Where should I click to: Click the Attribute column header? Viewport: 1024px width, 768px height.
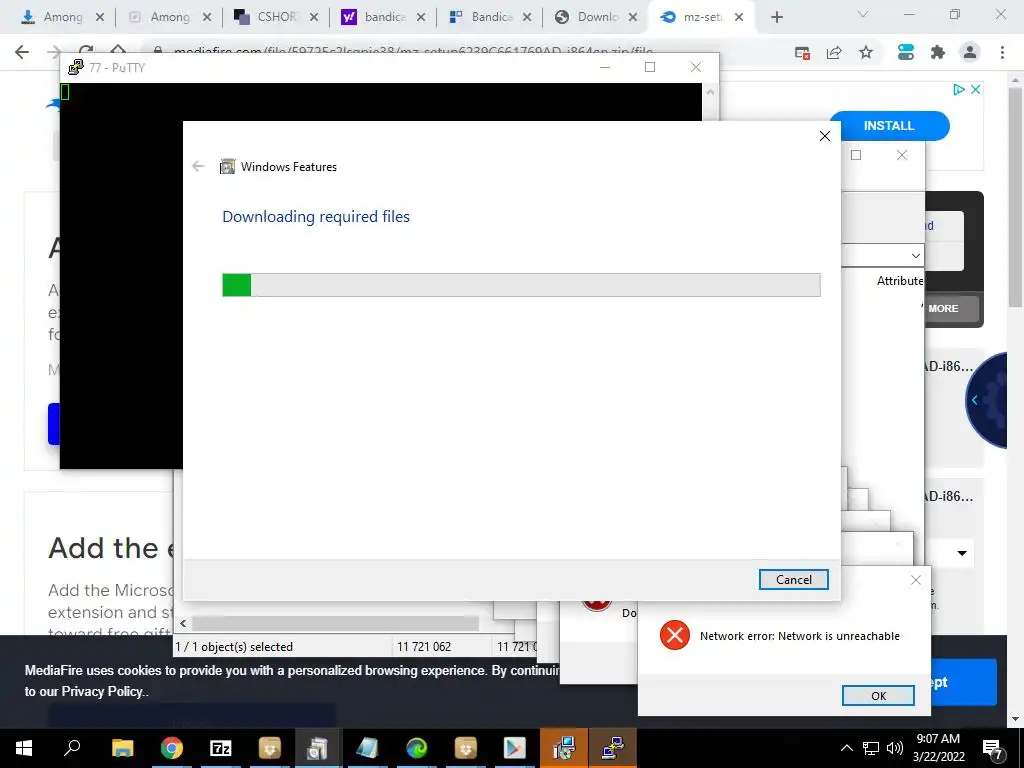(x=900, y=281)
